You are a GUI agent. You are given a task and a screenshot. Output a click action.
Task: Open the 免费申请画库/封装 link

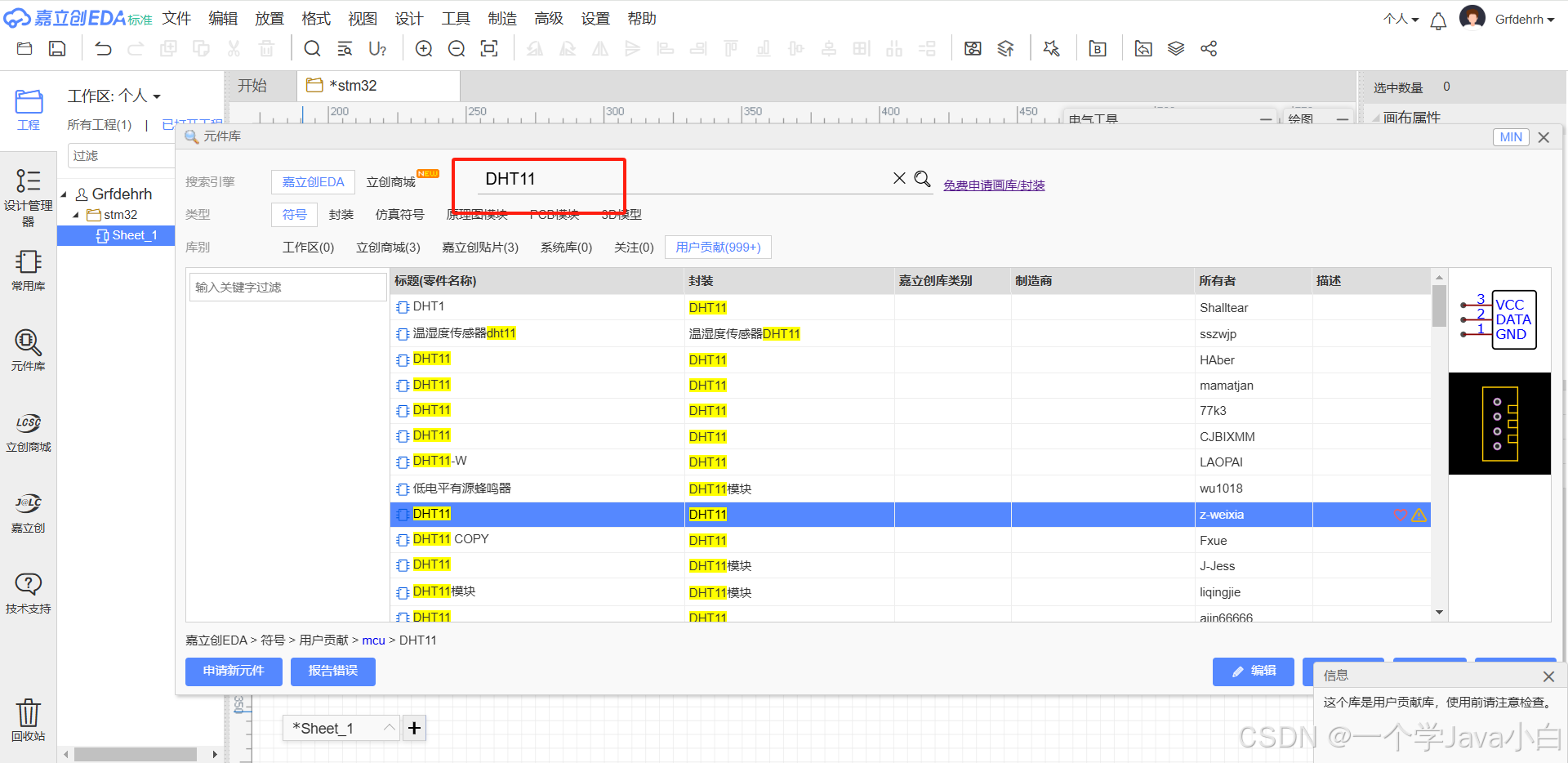coord(994,185)
